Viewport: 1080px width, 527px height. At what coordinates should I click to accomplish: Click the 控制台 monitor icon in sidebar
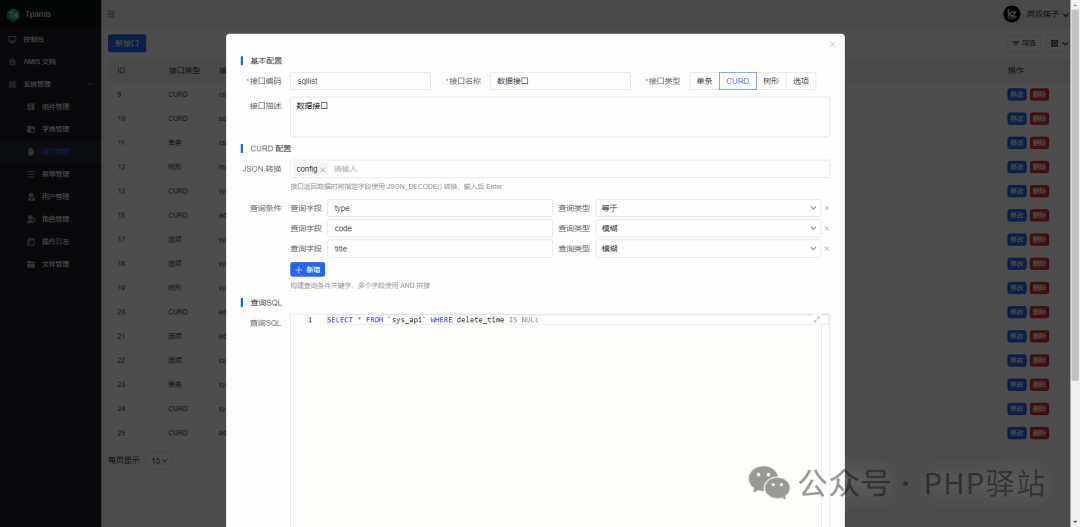(x=12, y=39)
